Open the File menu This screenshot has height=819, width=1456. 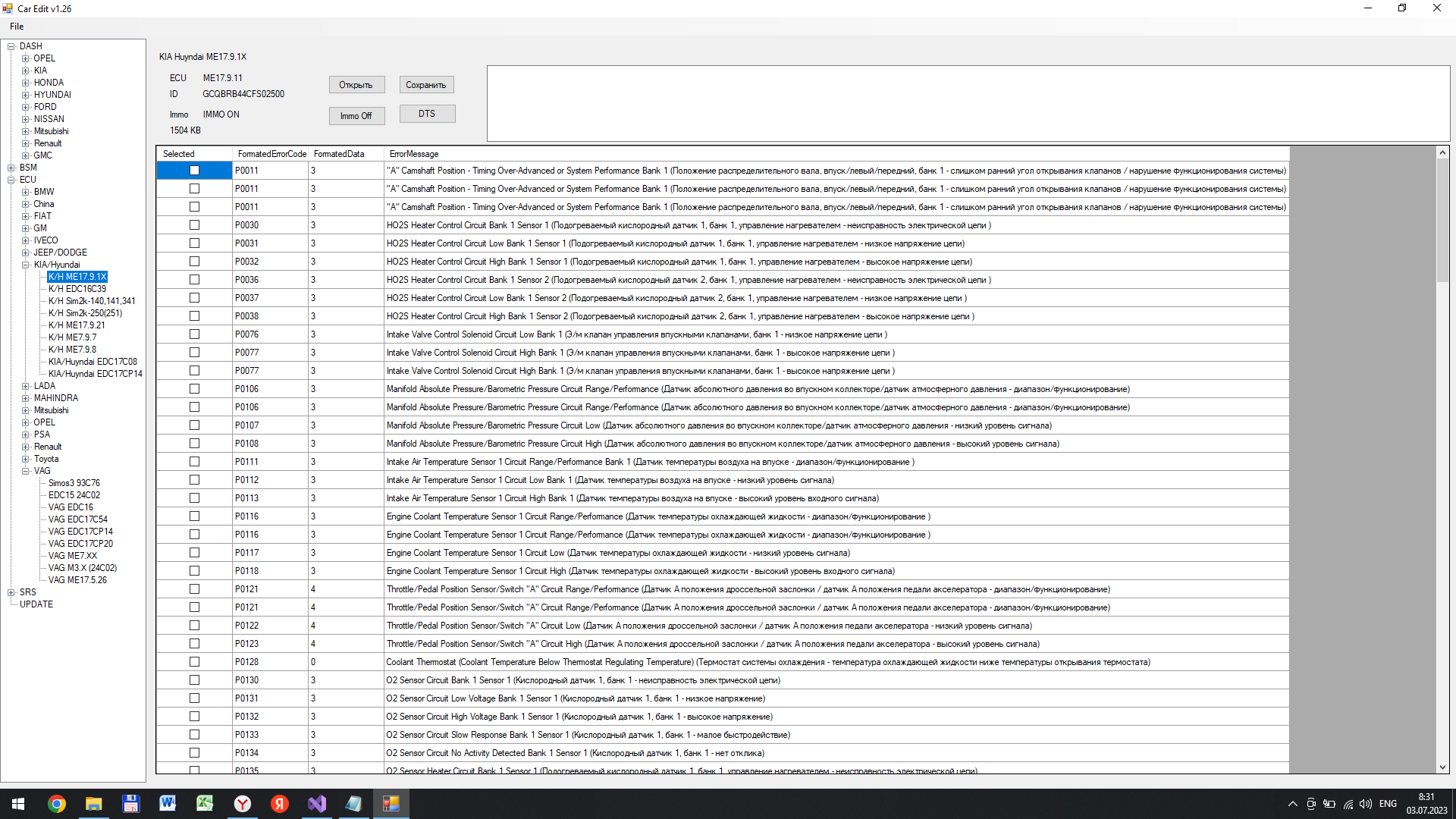(x=17, y=27)
